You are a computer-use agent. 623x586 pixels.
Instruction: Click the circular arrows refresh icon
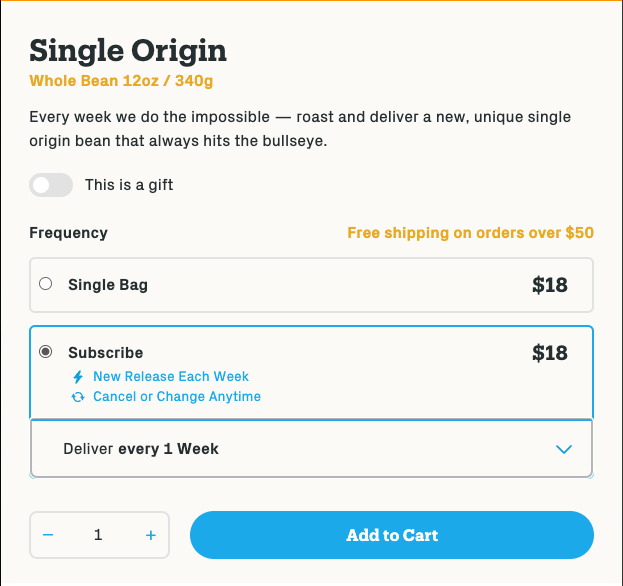coord(78,397)
